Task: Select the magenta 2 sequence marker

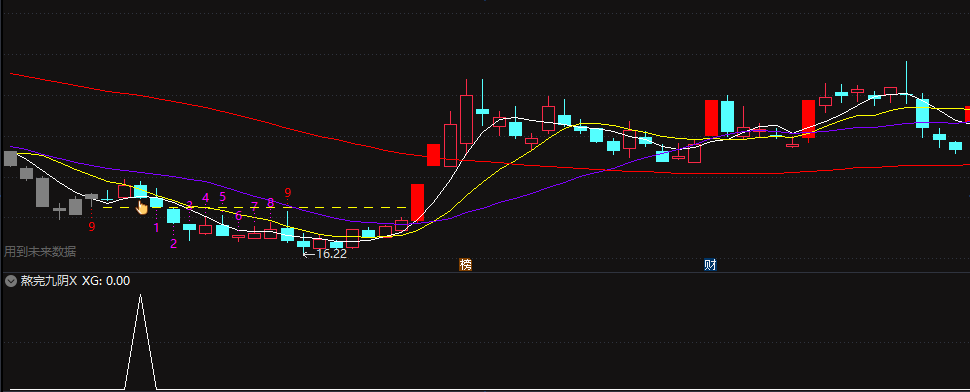Action: (173, 244)
